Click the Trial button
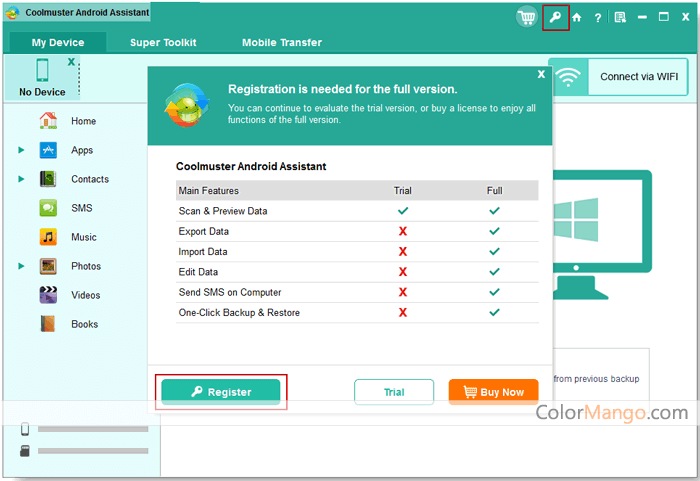700x481 pixels. [394, 392]
